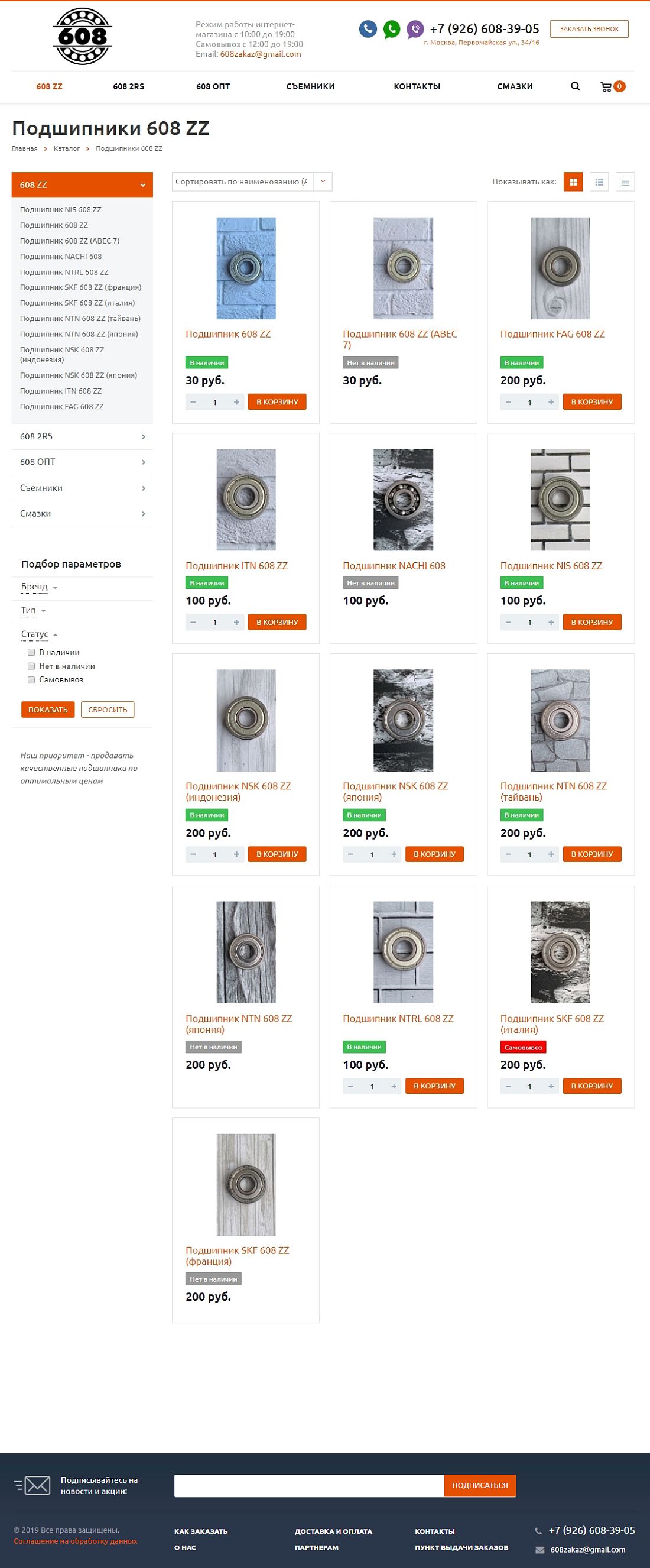Switch to grid tile view
The width and height of the screenshot is (650, 1568).
[x=573, y=182]
